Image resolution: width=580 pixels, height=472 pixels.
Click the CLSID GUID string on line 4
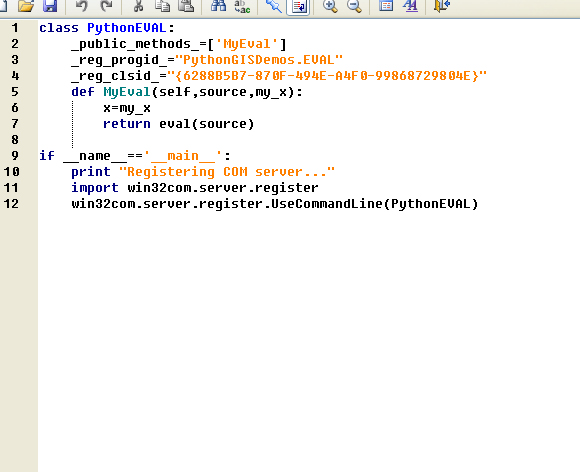327,76
